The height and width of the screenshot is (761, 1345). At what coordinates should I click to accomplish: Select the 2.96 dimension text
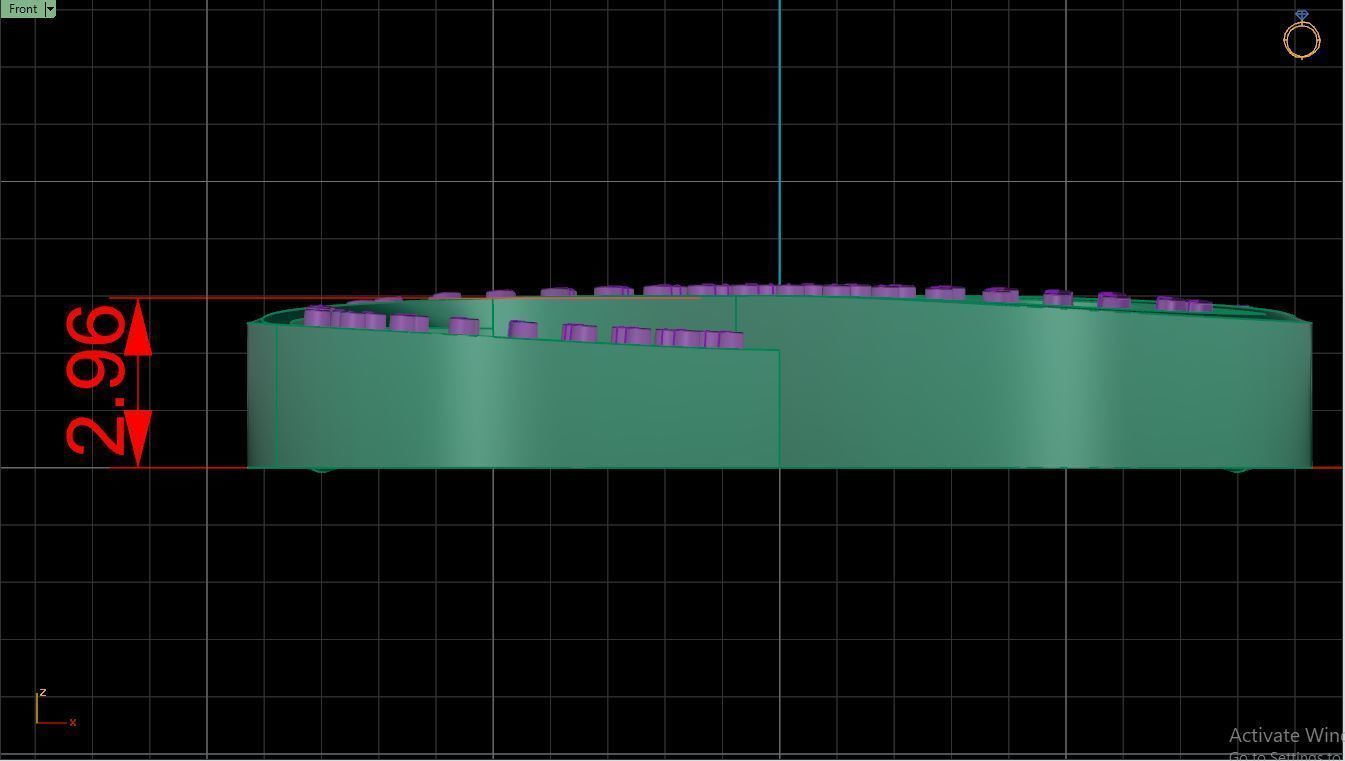pos(96,380)
